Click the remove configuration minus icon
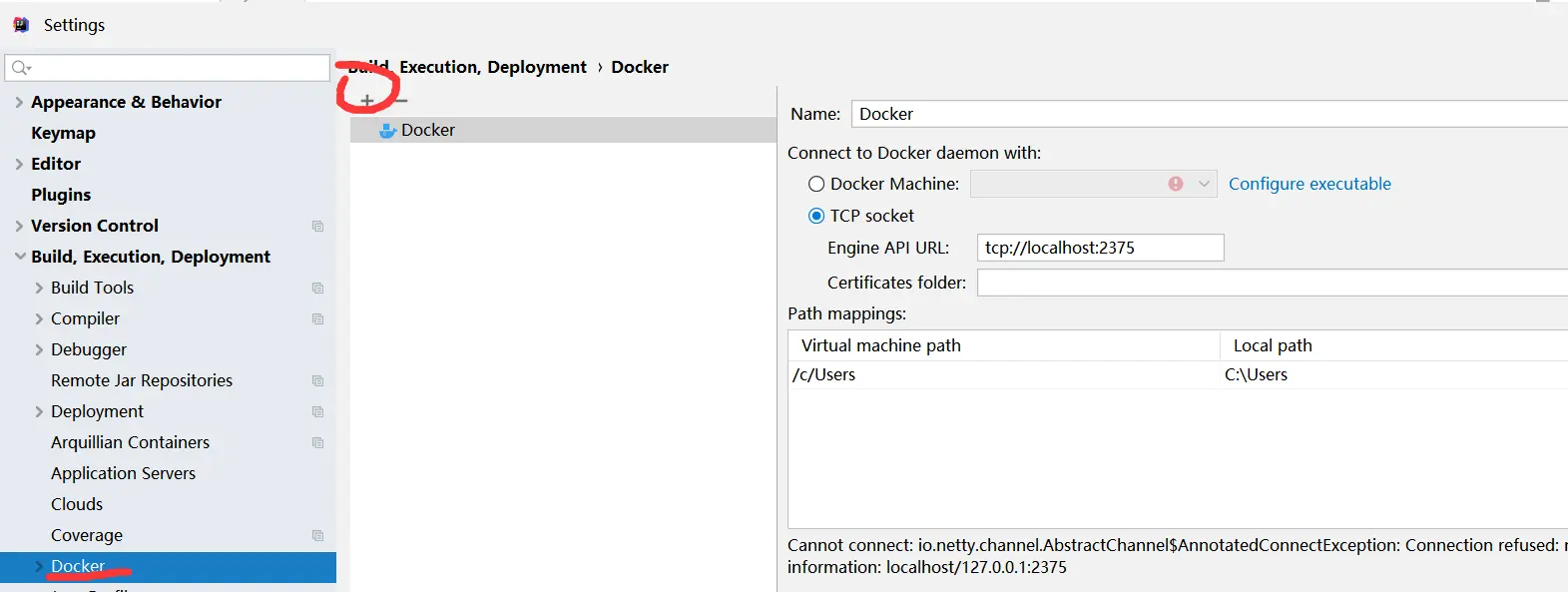This screenshot has height=592, width=1568. tap(401, 100)
